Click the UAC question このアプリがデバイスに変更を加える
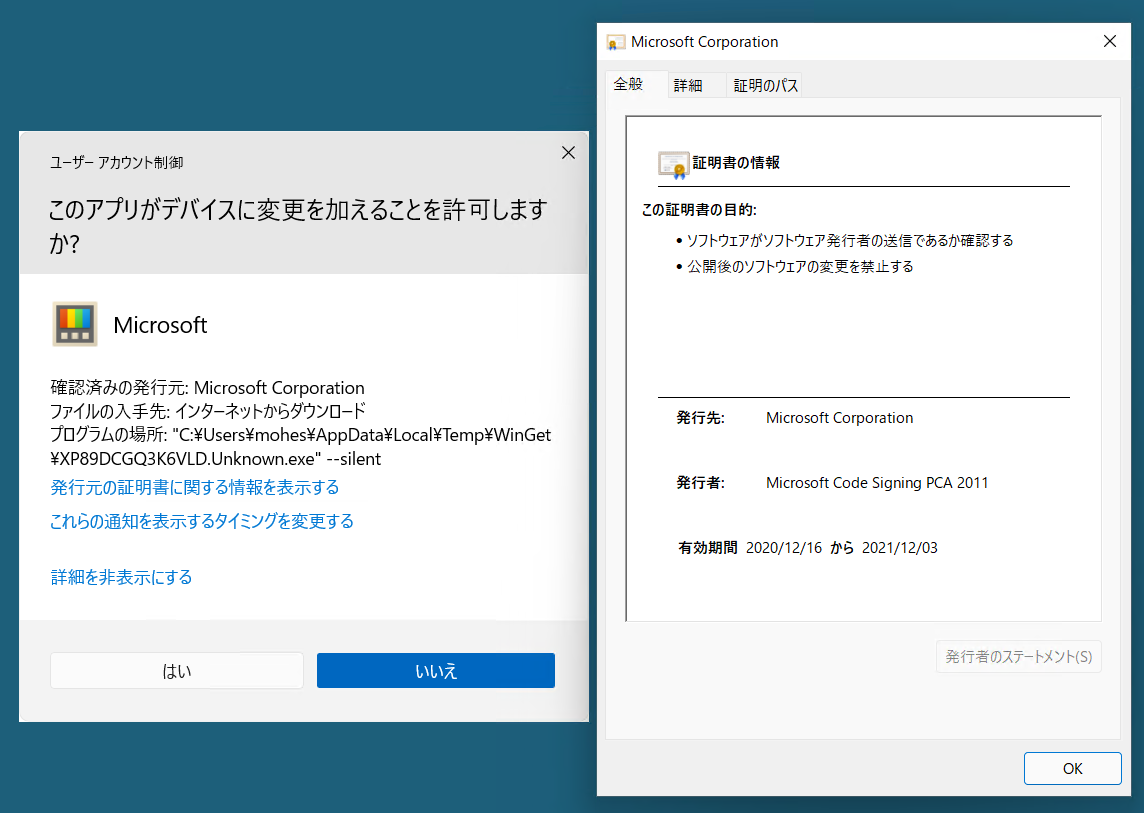This screenshot has height=813, width=1144. coord(297,226)
